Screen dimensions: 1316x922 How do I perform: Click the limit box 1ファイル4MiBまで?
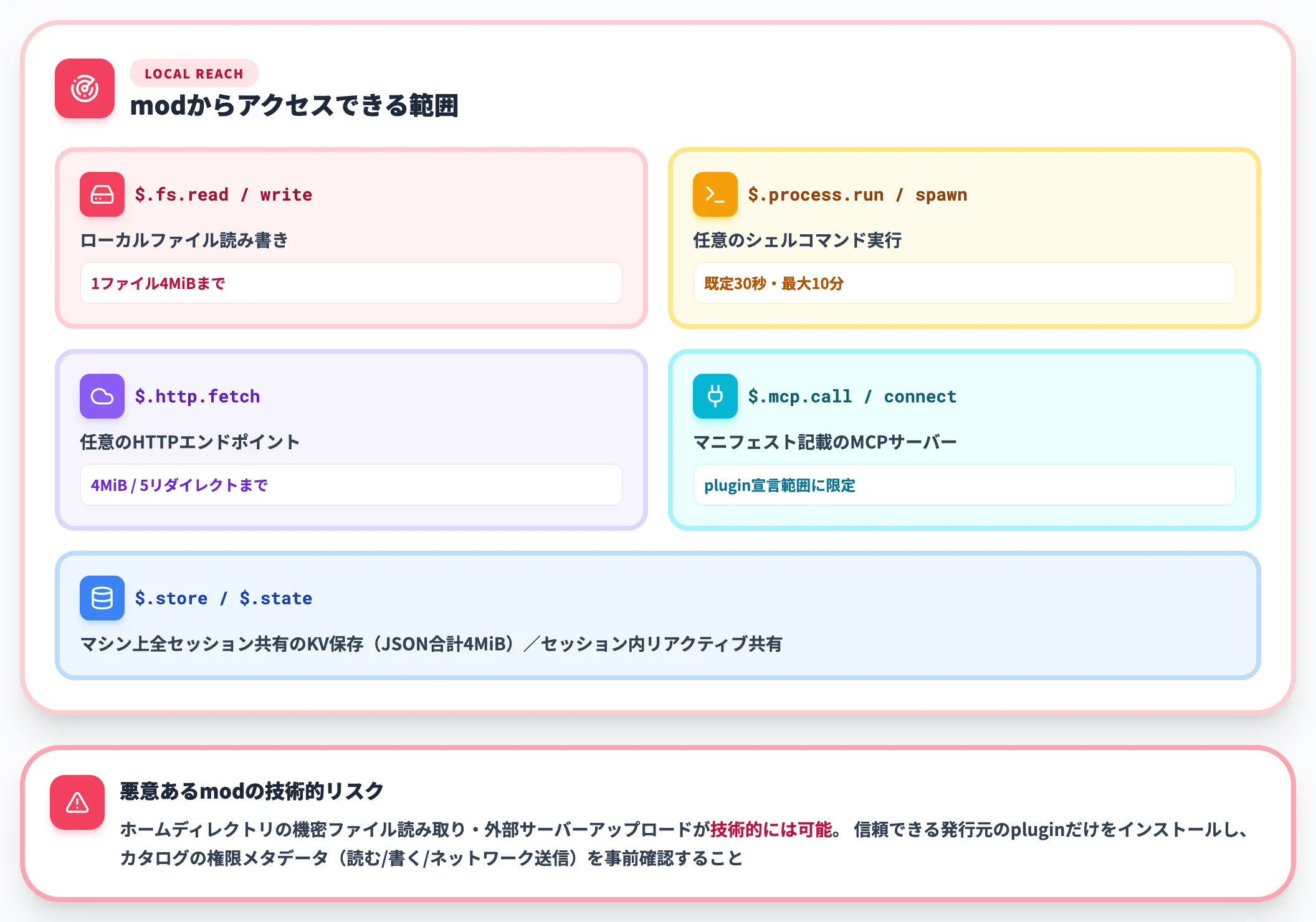pyautogui.click(x=351, y=283)
